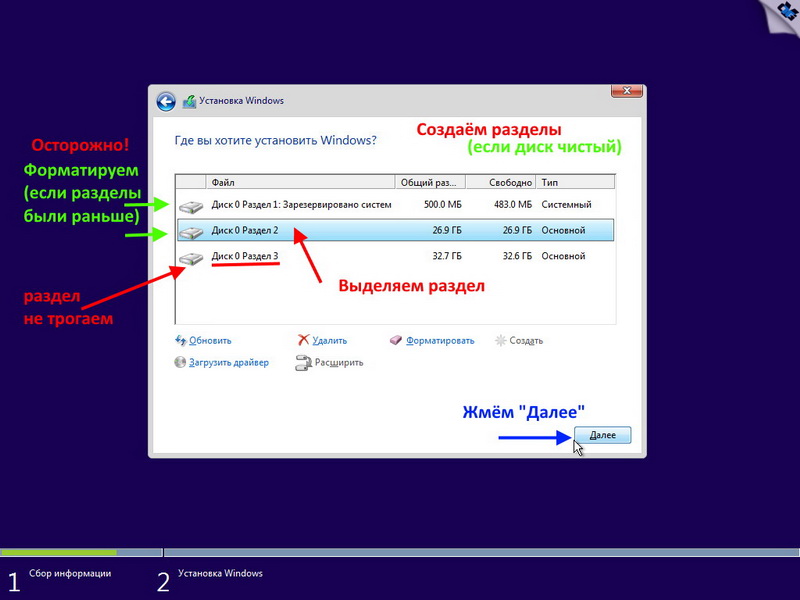
Task: Click the red X icon beside Удалить
Action: pos(304,340)
